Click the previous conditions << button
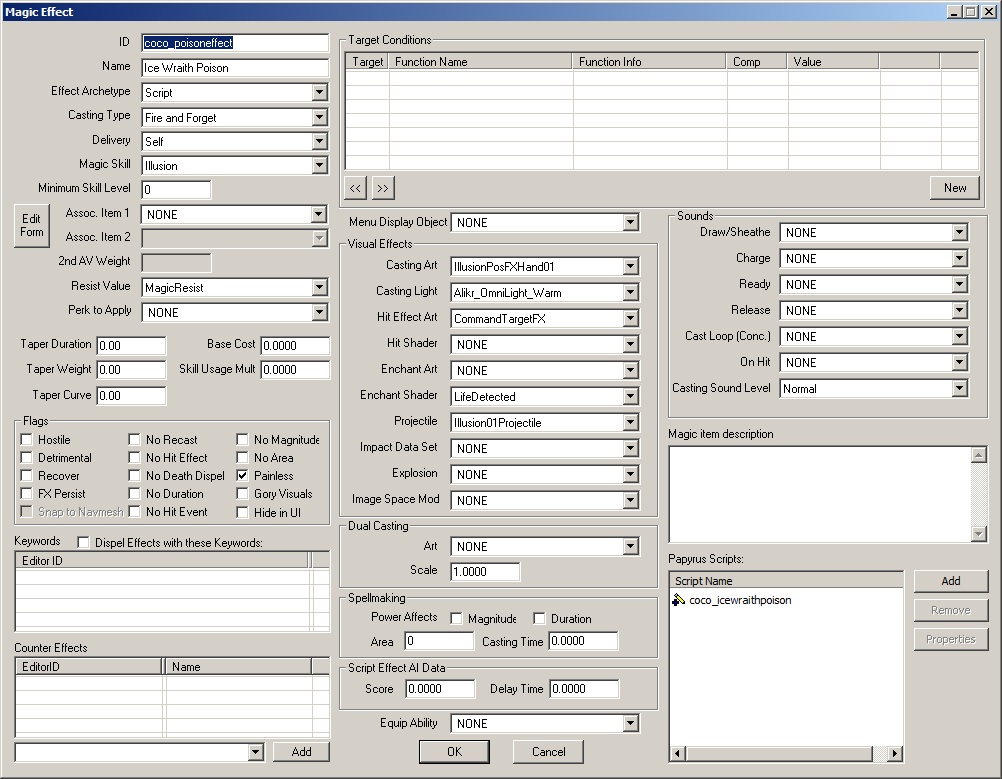 356,187
